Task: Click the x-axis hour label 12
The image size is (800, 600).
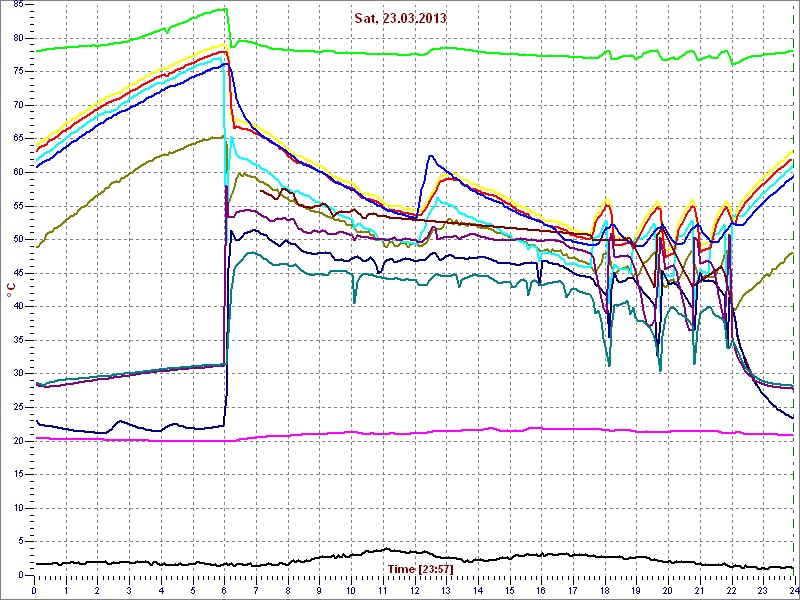Action: (x=415, y=590)
